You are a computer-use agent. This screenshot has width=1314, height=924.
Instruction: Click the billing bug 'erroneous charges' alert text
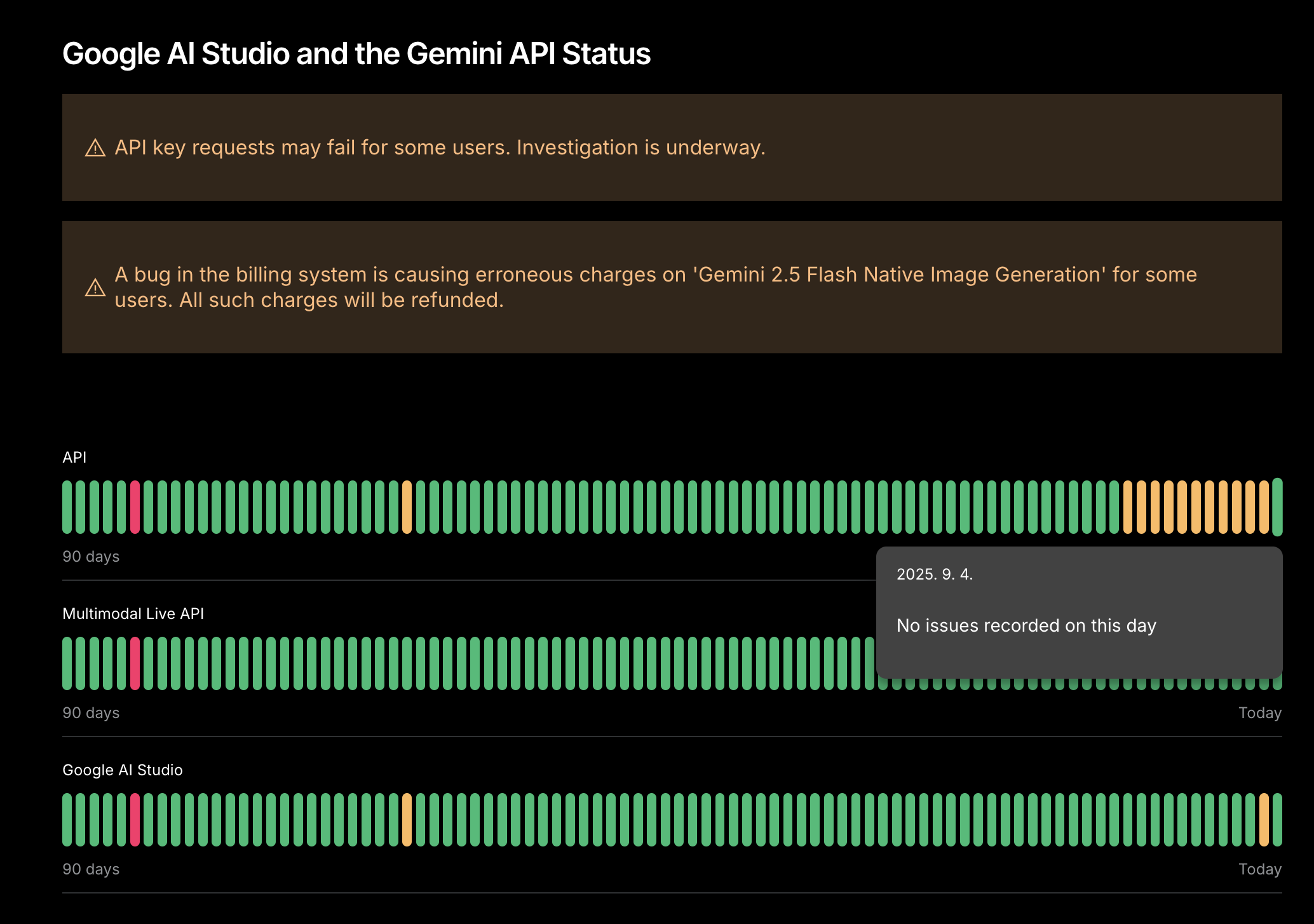point(656,287)
